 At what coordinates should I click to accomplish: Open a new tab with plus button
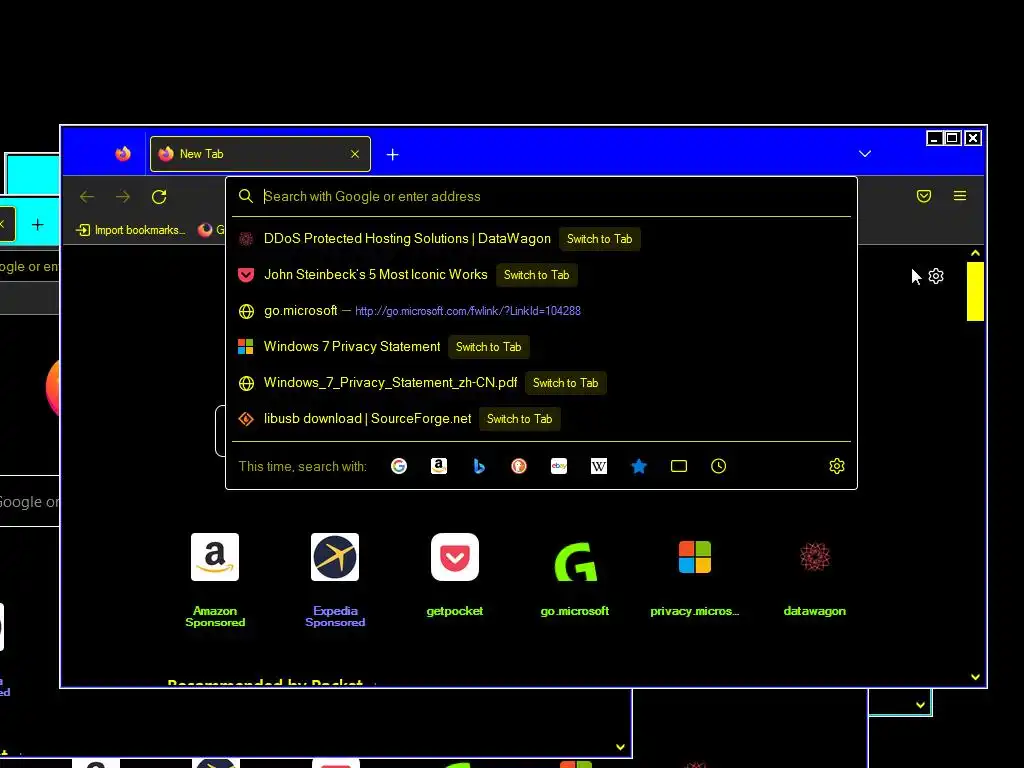pos(392,155)
